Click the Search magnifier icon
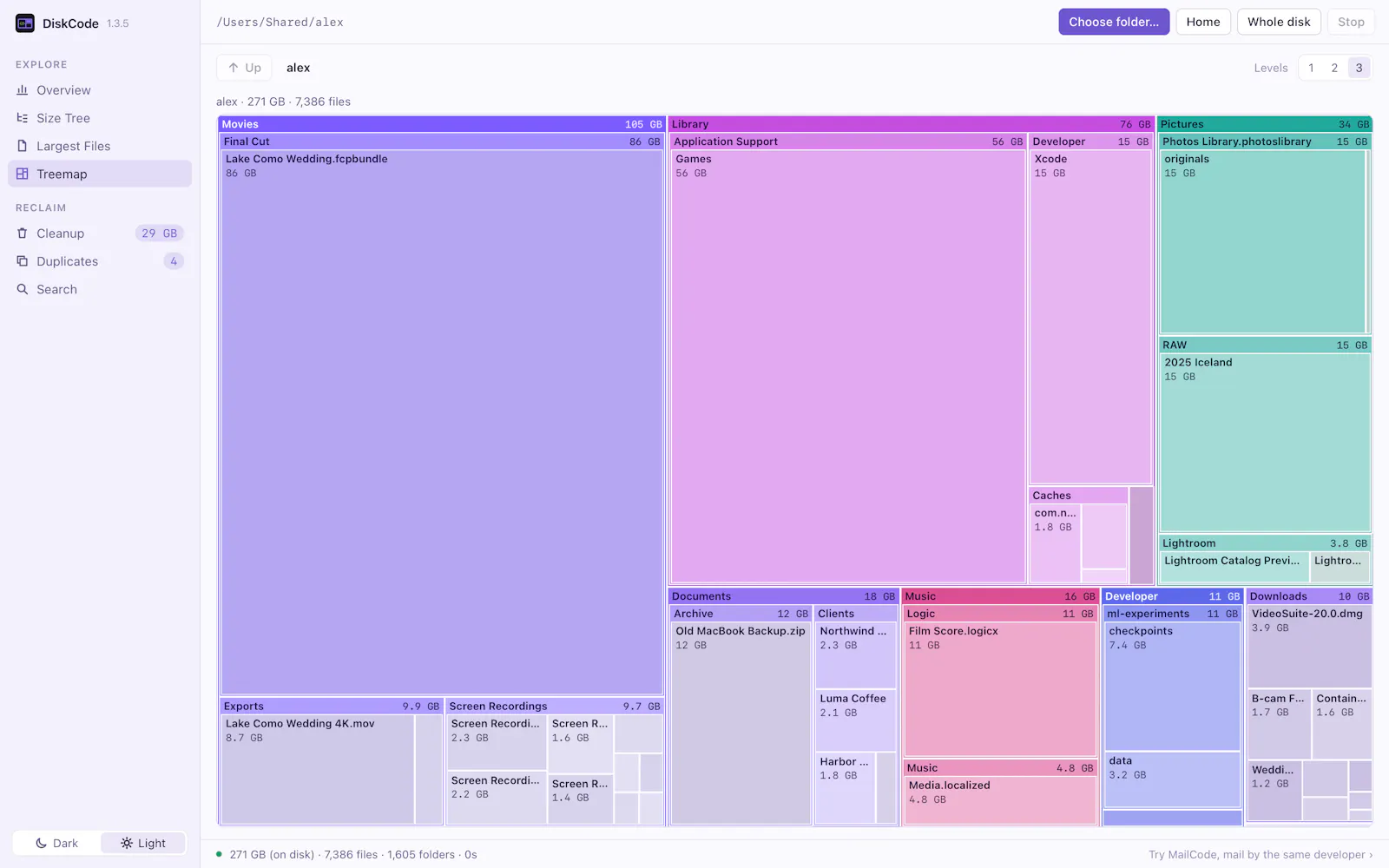Viewport: 1389px width, 868px height. [23, 289]
